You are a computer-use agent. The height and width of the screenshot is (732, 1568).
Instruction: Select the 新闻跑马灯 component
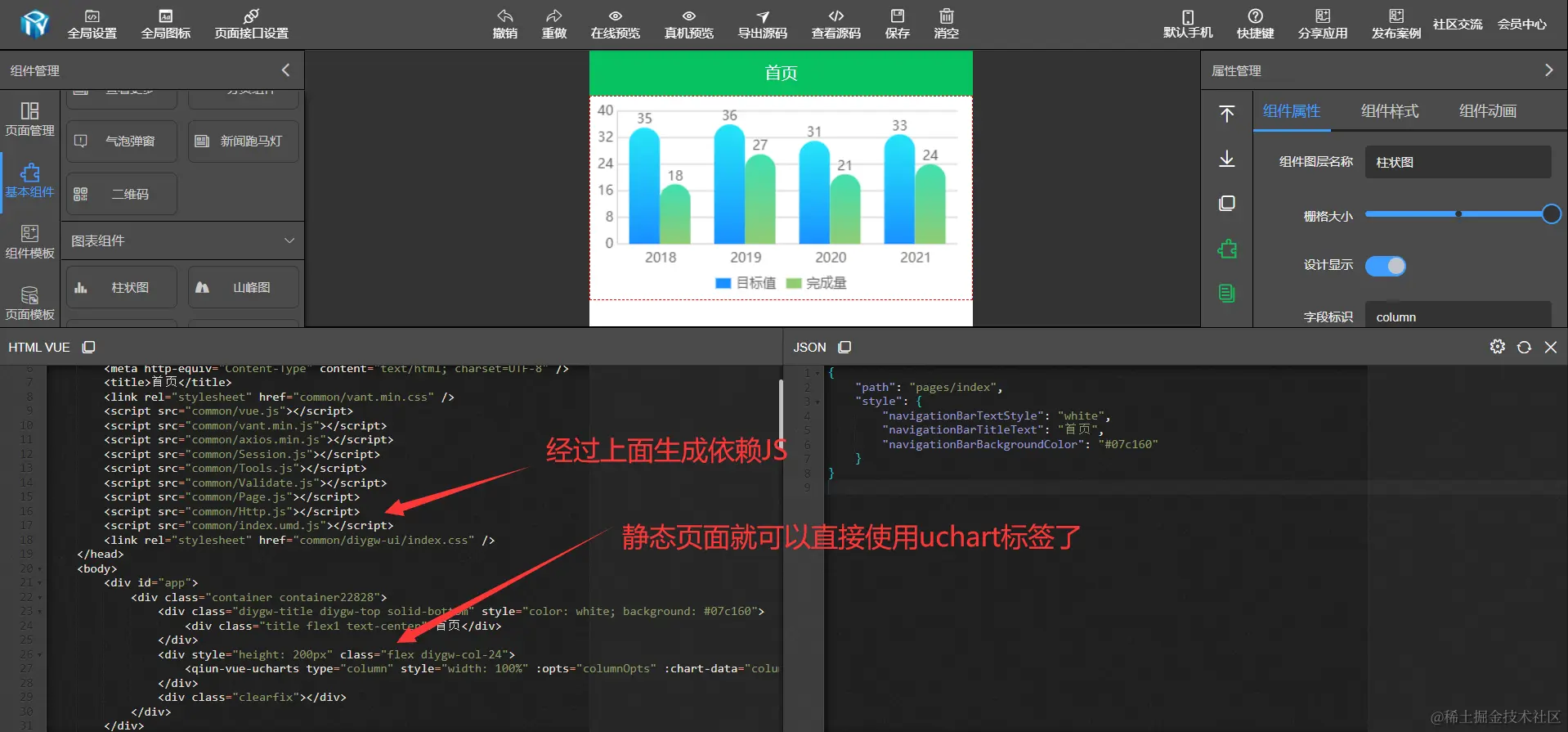click(x=244, y=141)
